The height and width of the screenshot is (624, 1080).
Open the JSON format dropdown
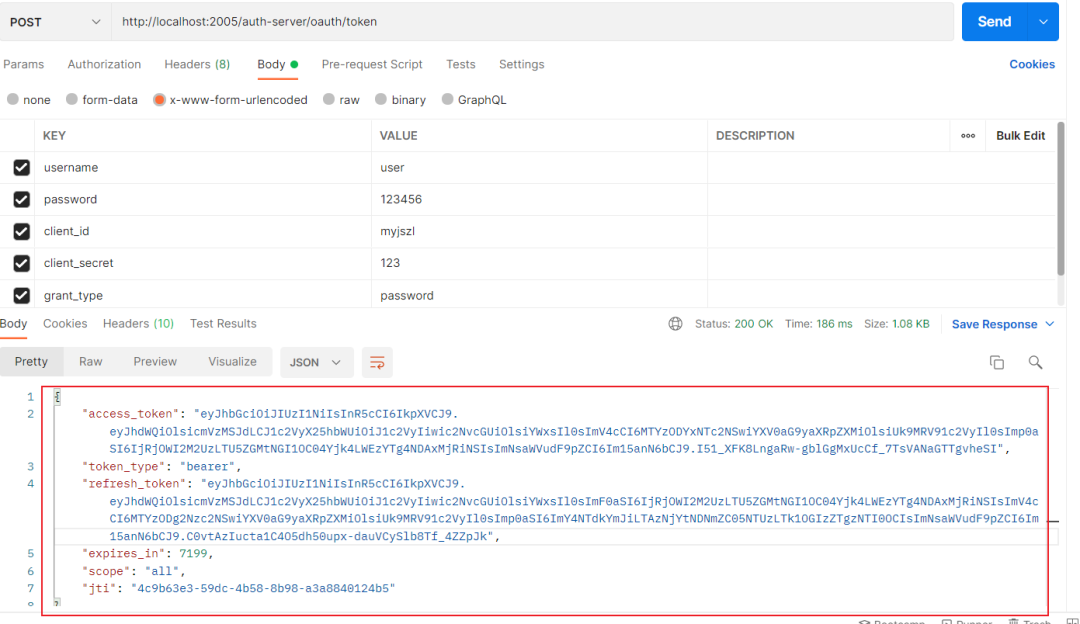pyautogui.click(x=316, y=362)
